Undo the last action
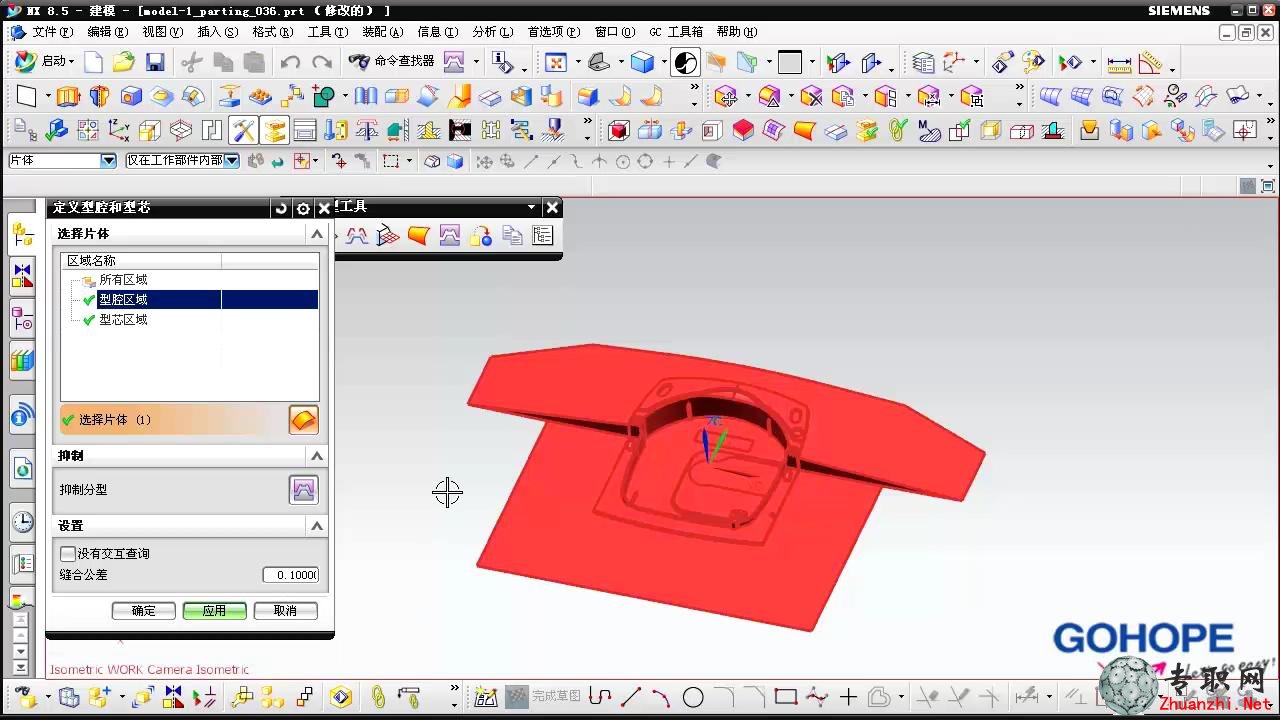1280x720 pixels. coord(290,63)
